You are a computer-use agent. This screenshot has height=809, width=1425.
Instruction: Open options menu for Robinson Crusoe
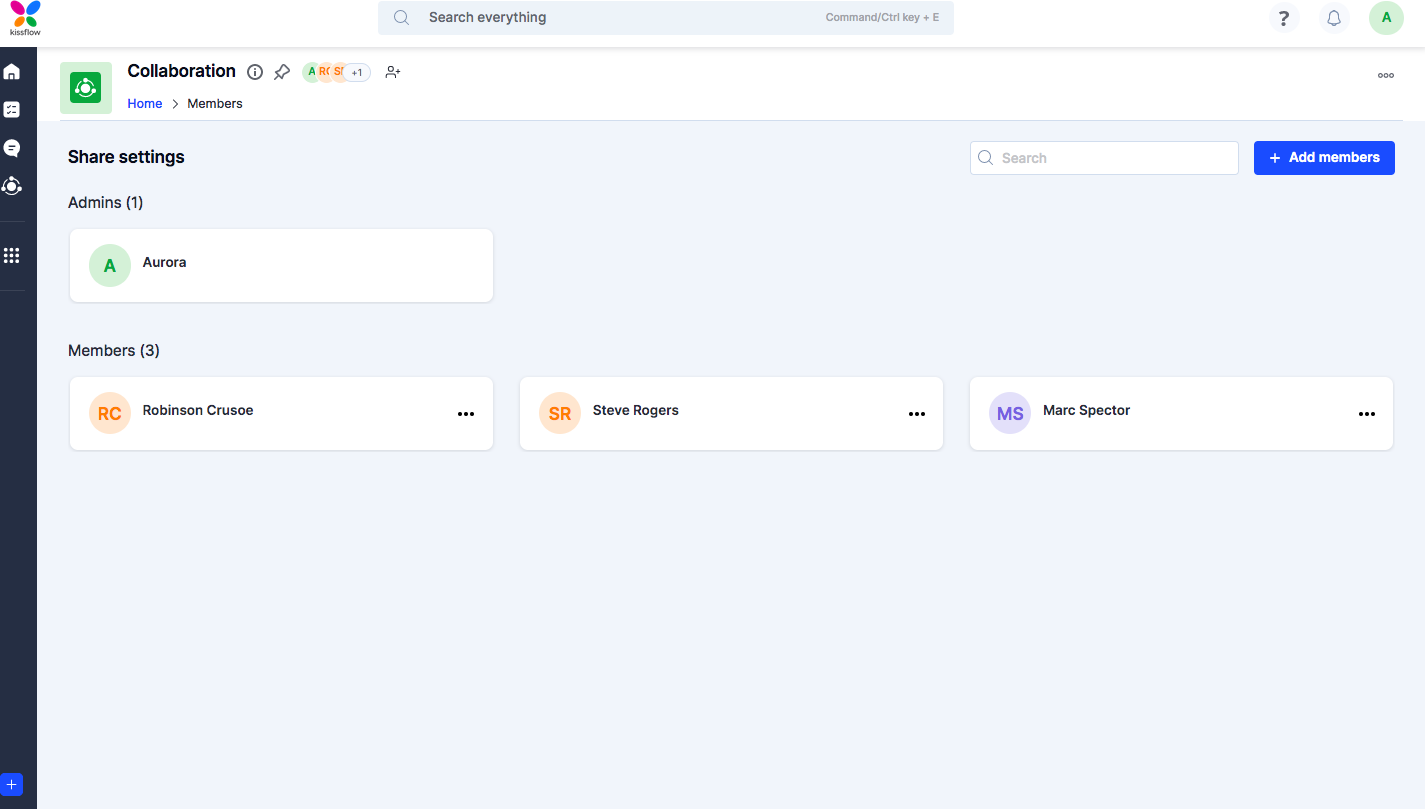[466, 414]
